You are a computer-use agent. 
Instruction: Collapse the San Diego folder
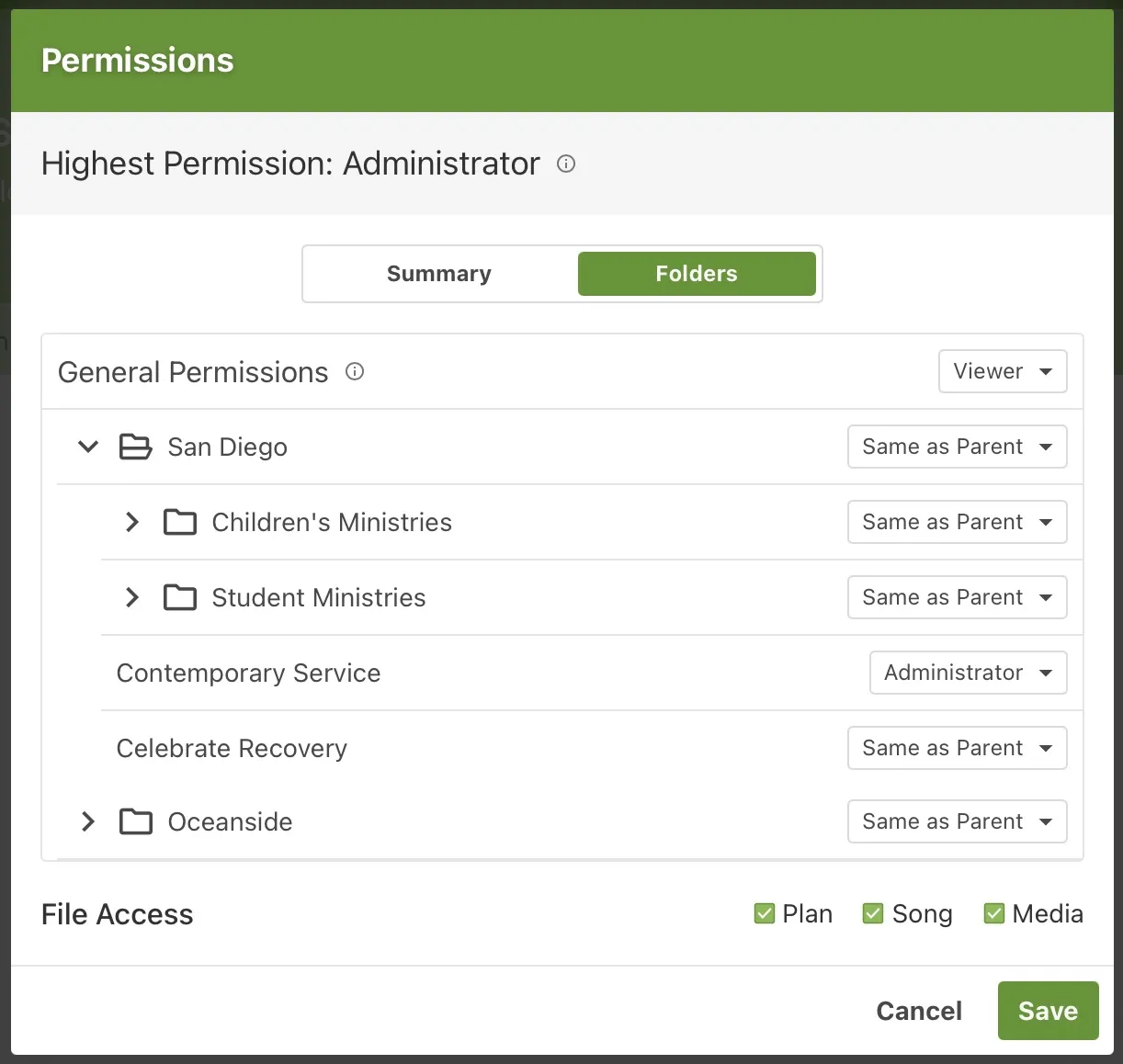pos(87,447)
